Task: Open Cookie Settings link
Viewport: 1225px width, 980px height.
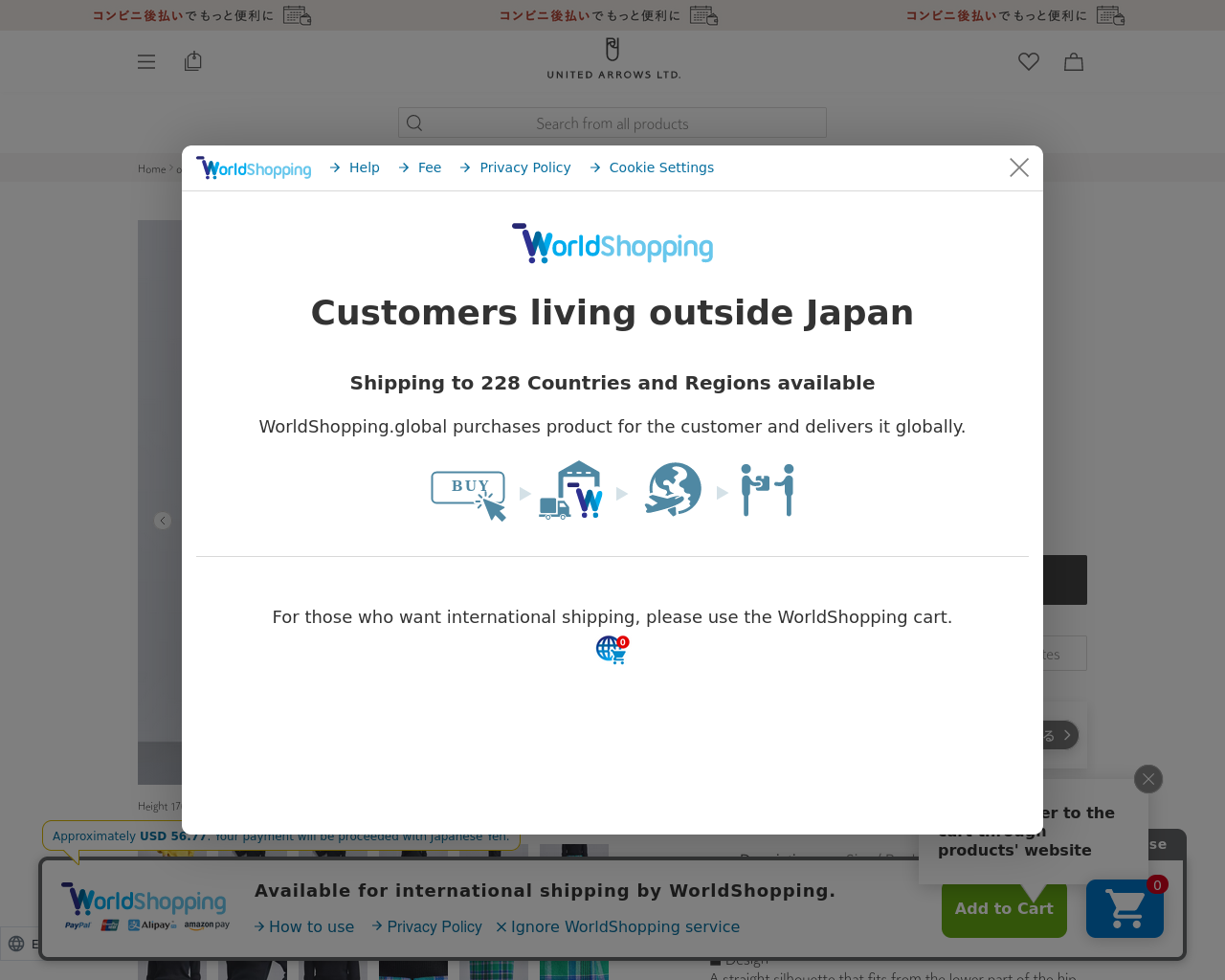Action: point(652,167)
